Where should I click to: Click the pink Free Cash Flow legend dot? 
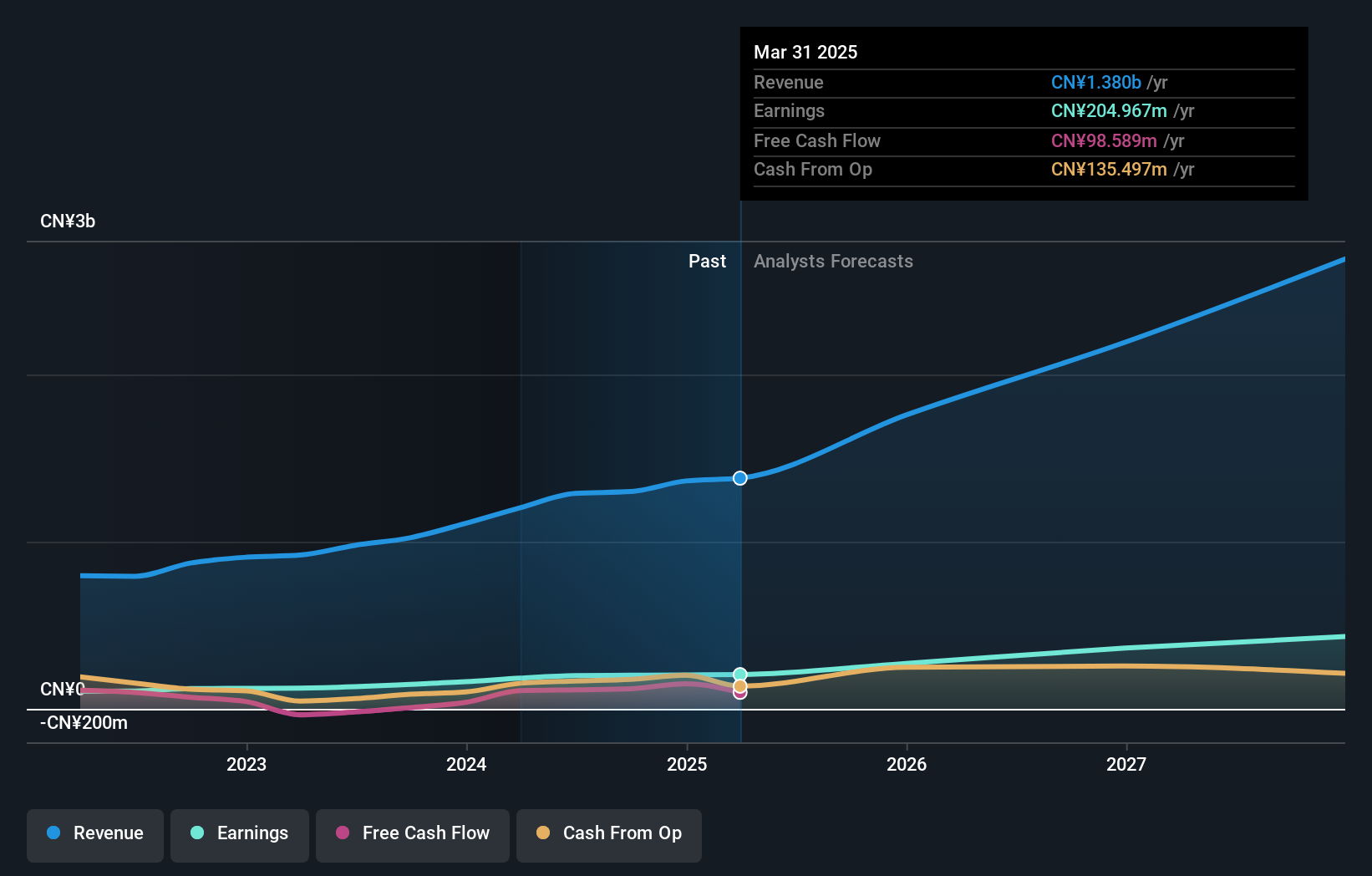[343, 833]
